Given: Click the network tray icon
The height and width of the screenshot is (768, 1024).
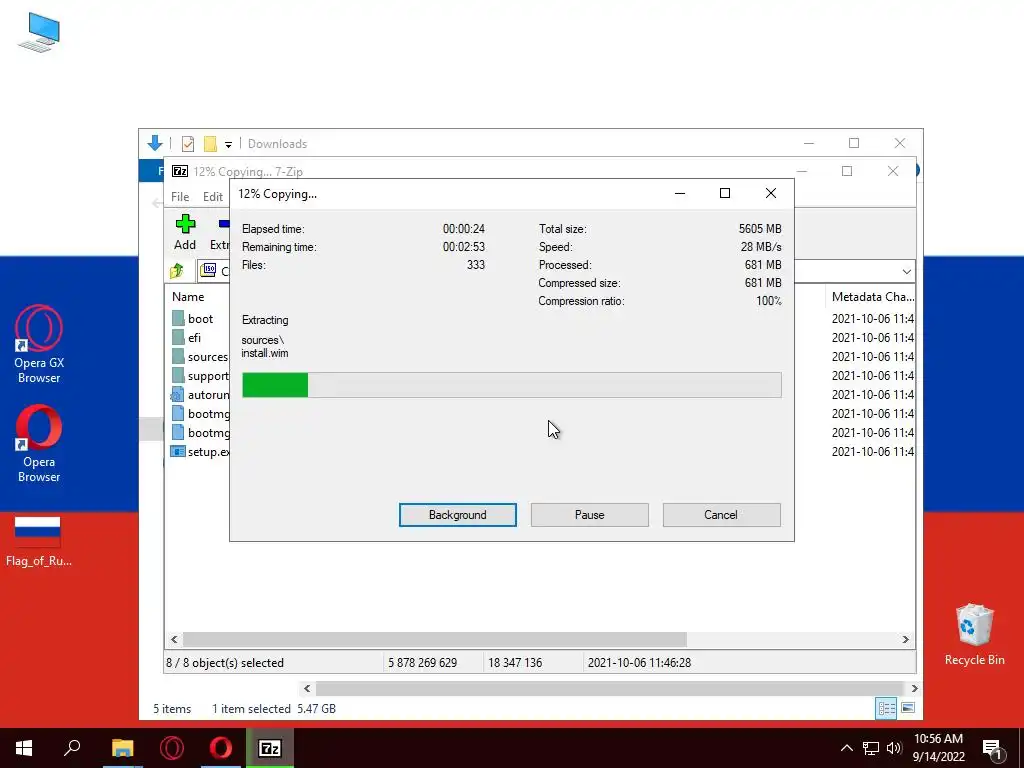Looking at the screenshot, I should [871, 748].
